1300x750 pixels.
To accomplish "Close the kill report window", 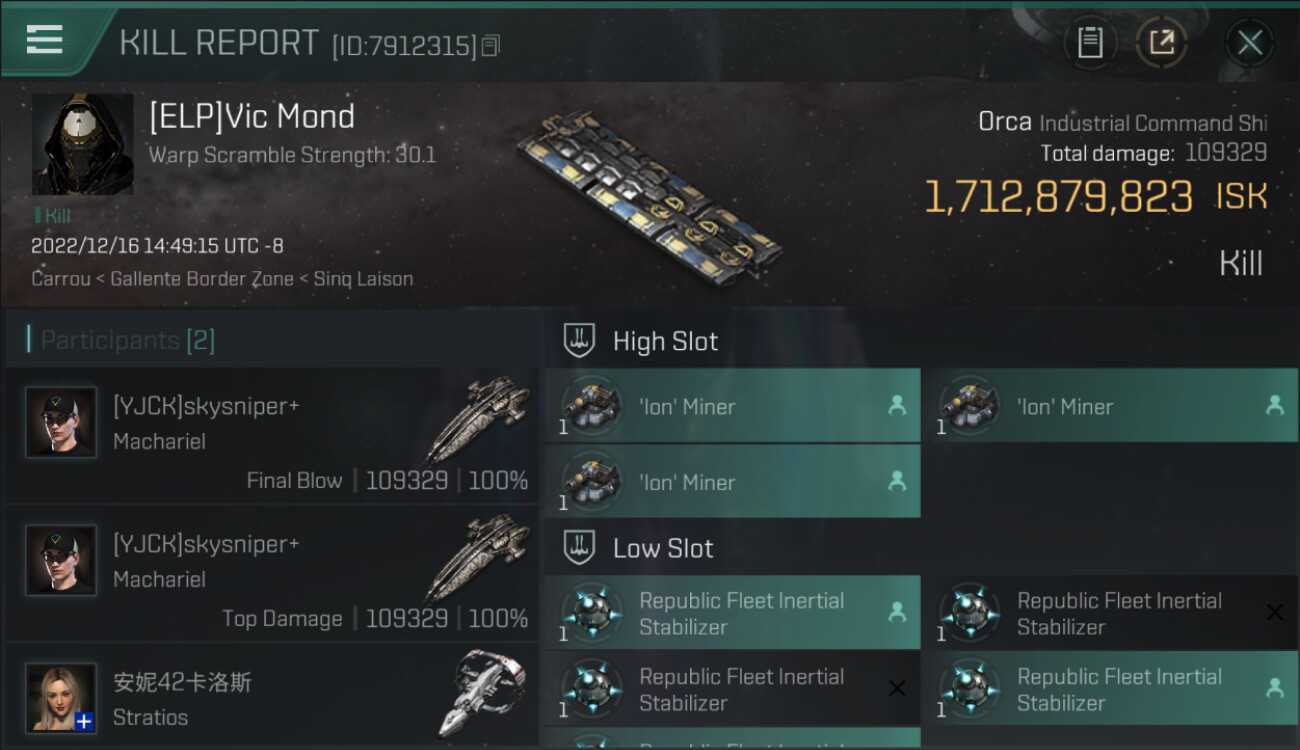I will point(1249,43).
